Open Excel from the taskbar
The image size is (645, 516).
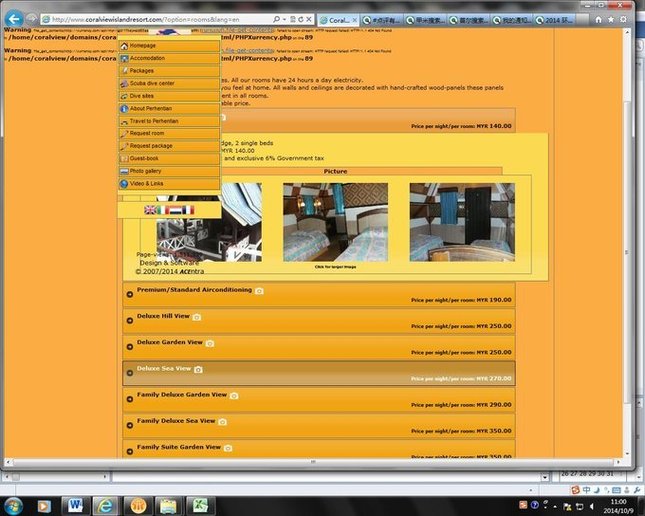(x=200, y=506)
